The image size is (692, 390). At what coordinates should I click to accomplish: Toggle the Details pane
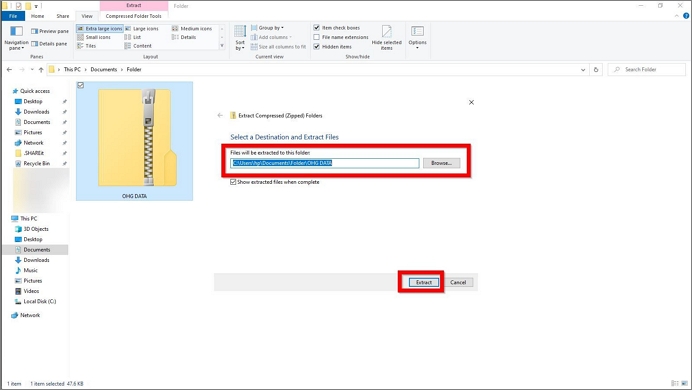pos(49,44)
